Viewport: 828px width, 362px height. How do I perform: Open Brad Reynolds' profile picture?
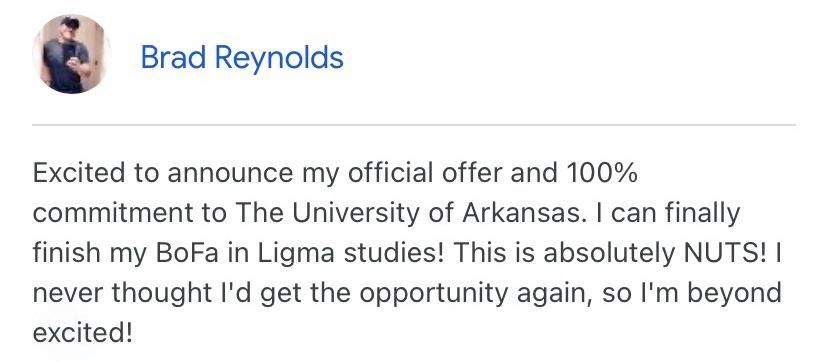71,54
